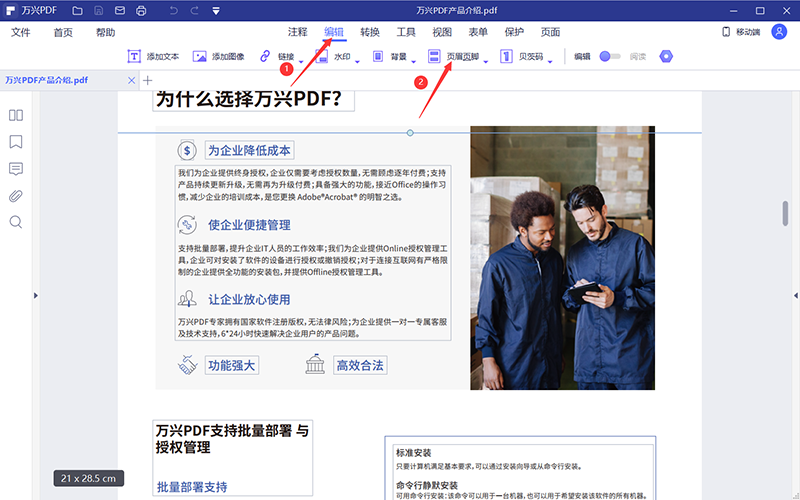Click the vertical scrollbar thumb
The height and width of the screenshot is (500, 800).
785,213
